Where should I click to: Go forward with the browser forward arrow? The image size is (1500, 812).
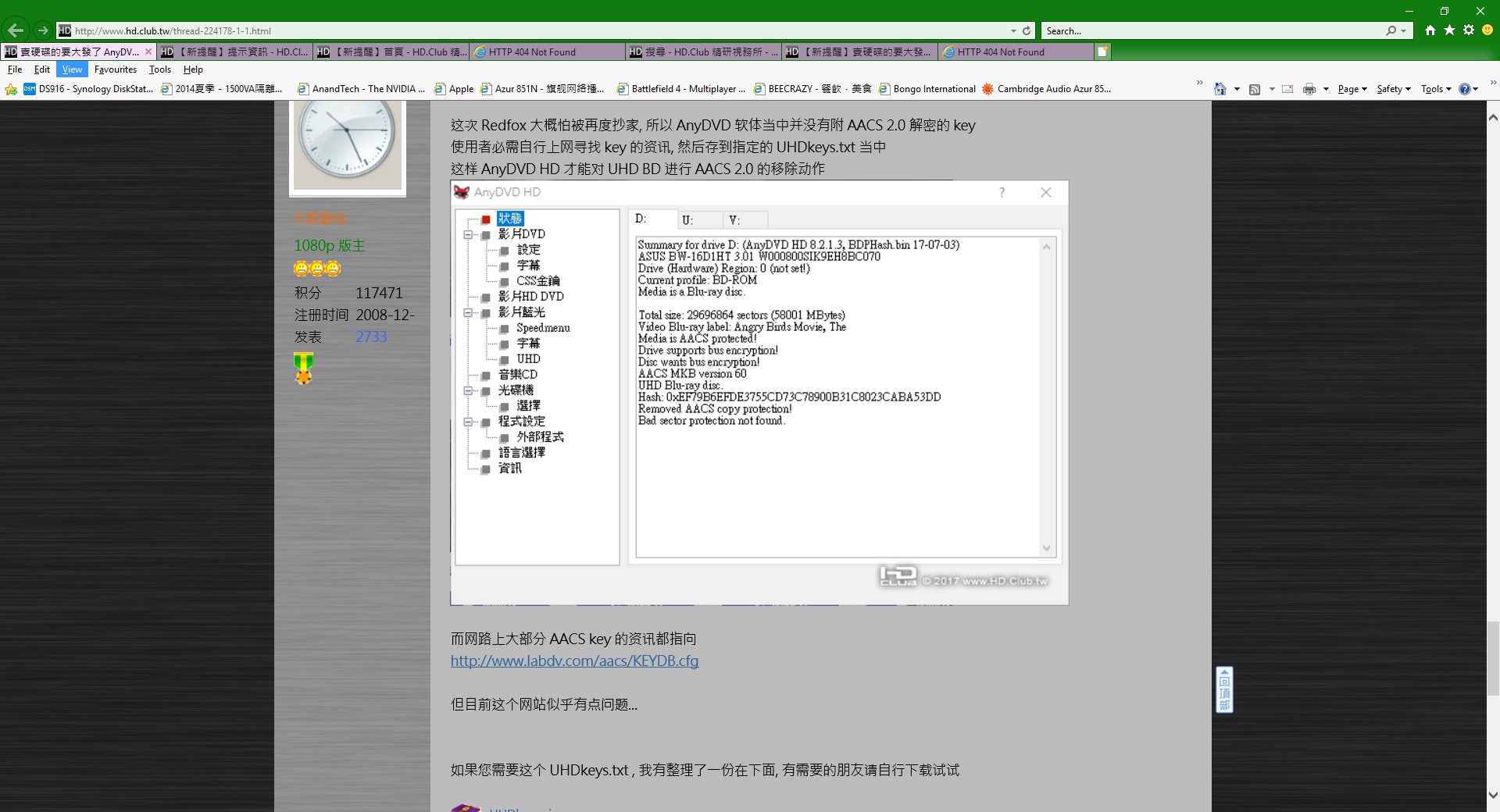click(x=43, y=30)
